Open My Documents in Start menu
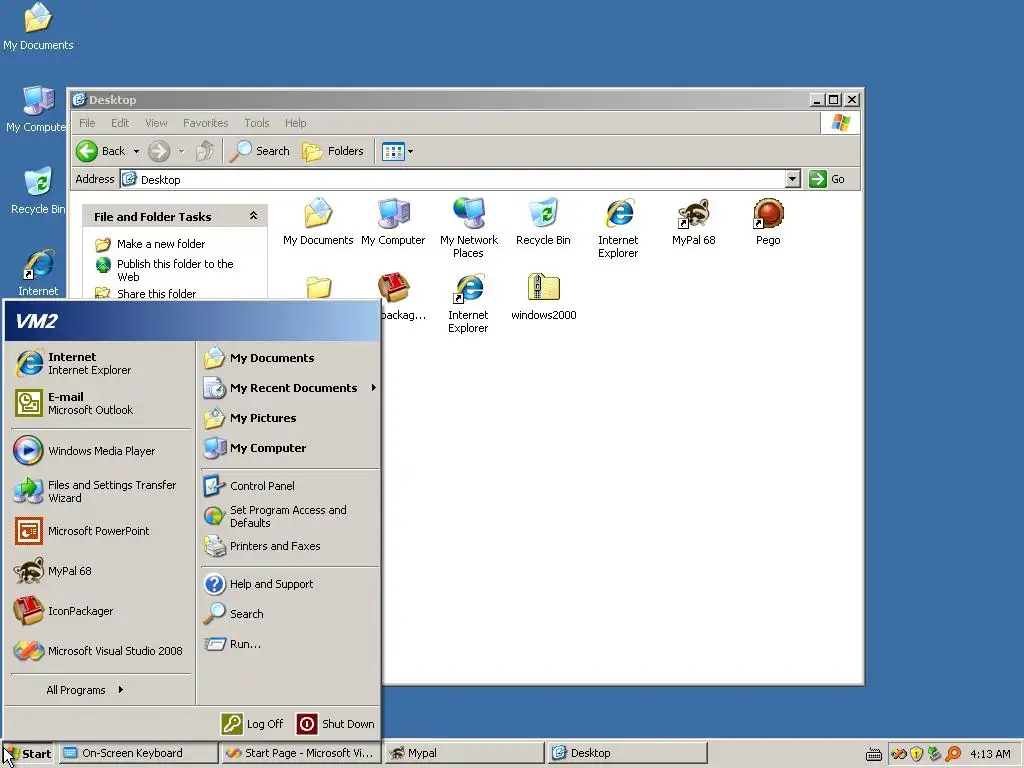The width and height of the screenshot is (1024, 768). click(x=289, y=358)
